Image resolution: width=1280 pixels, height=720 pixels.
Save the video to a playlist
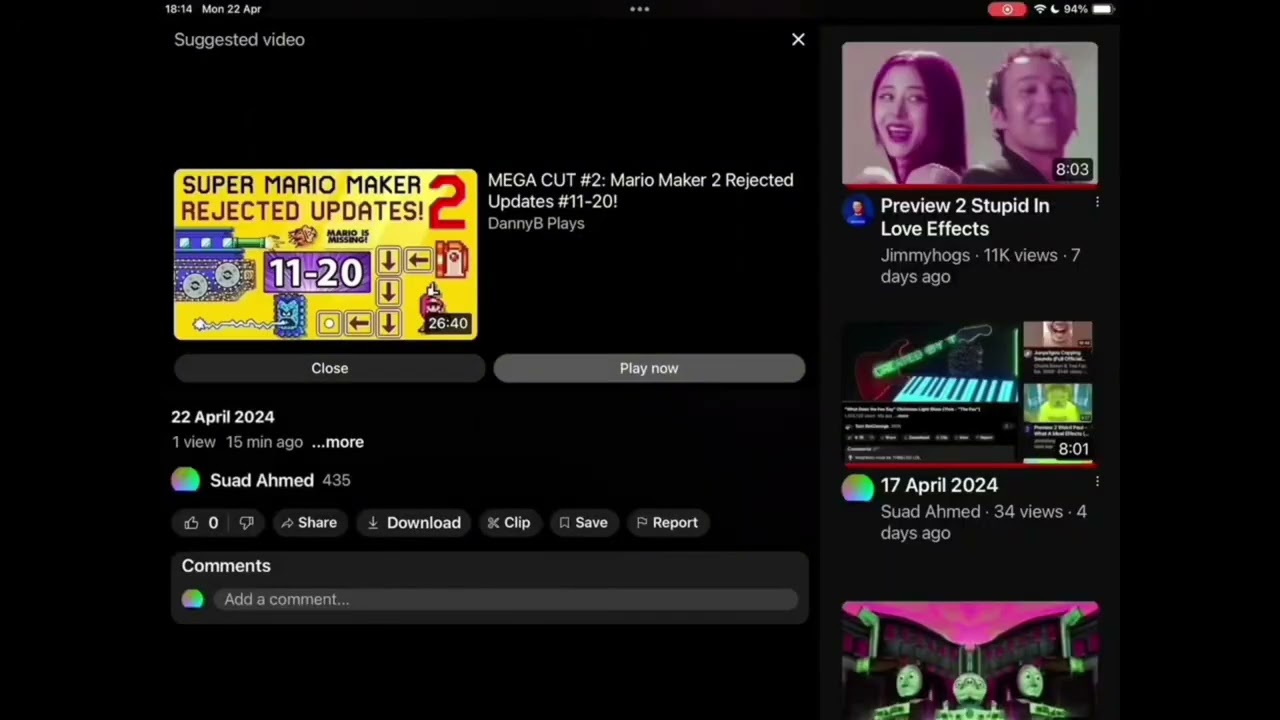tap(583, 523)
